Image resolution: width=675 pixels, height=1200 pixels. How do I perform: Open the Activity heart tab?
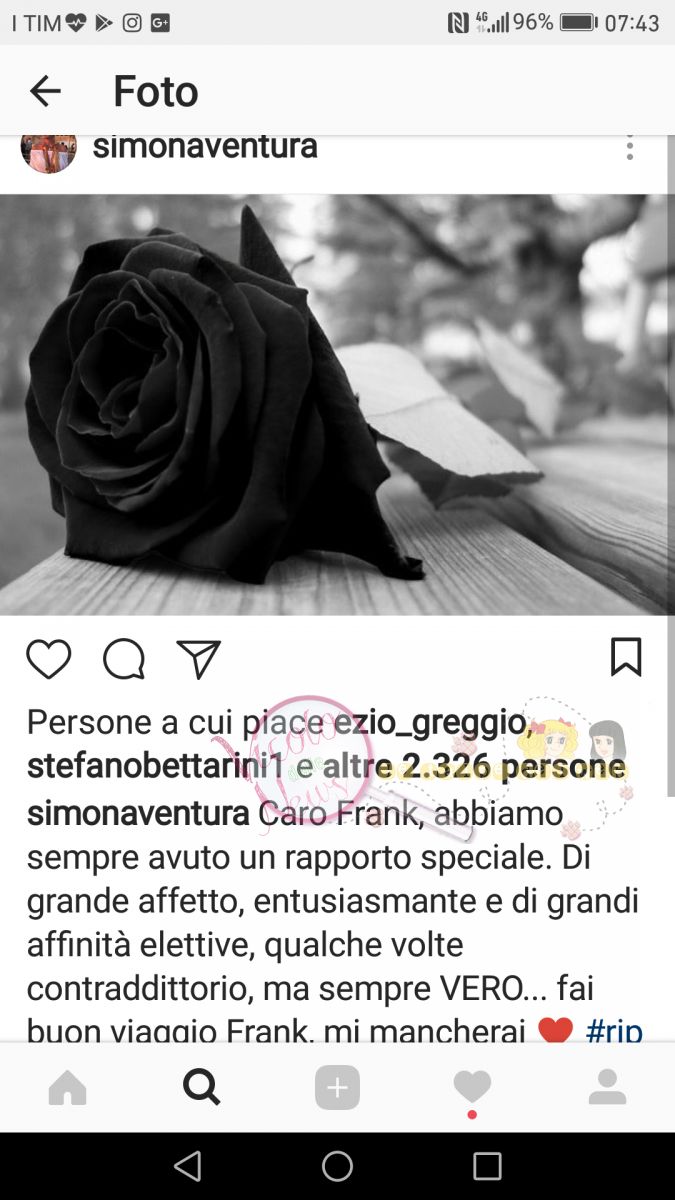[472, 1089]
